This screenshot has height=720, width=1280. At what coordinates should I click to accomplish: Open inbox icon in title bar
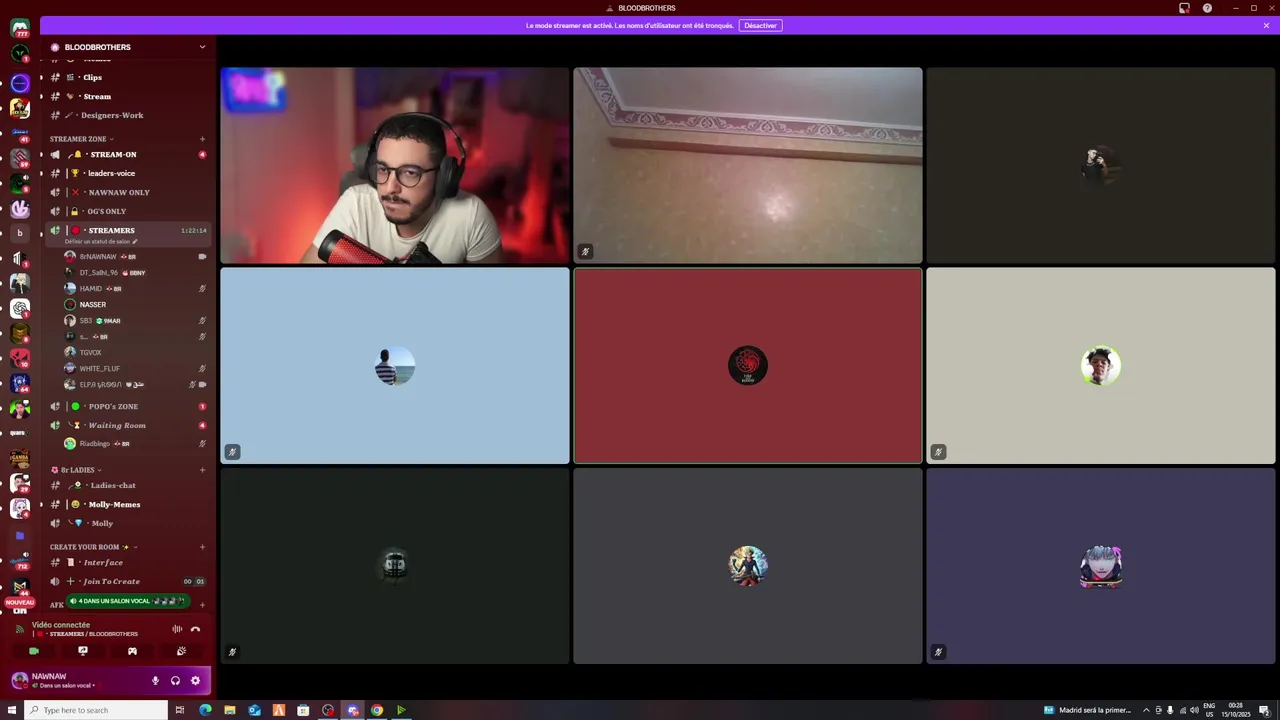click(x=1184, y=8)
